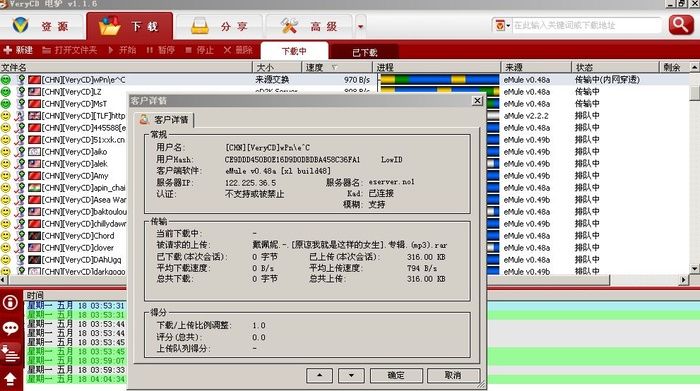Click 打开文件夹 (Open folder) in toolbar
Image resolution: width=700 pixels, height=391 pixels.
coord(70,50)
